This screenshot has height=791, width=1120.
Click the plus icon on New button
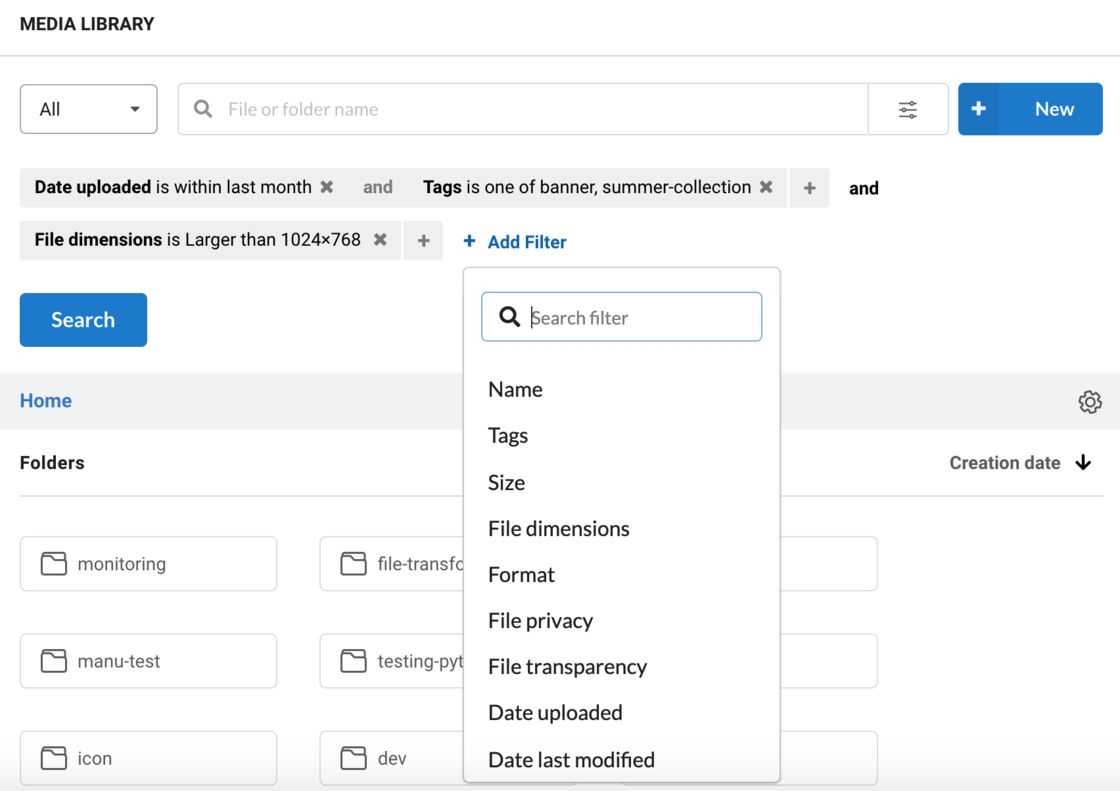click(x=979, y=109)
